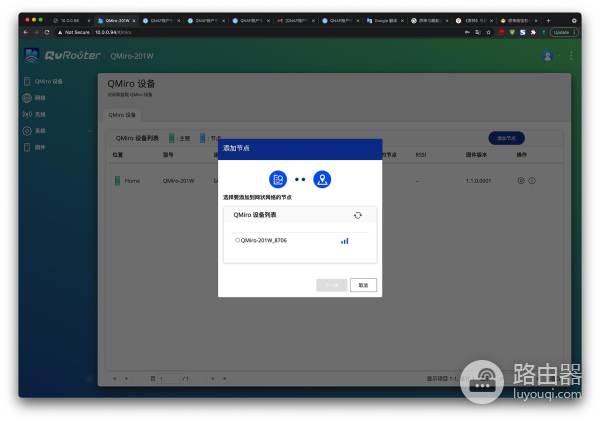This screenshot has height=422, width=600.
Task: Open the header three-dot more menu
Action: (571, 56)
